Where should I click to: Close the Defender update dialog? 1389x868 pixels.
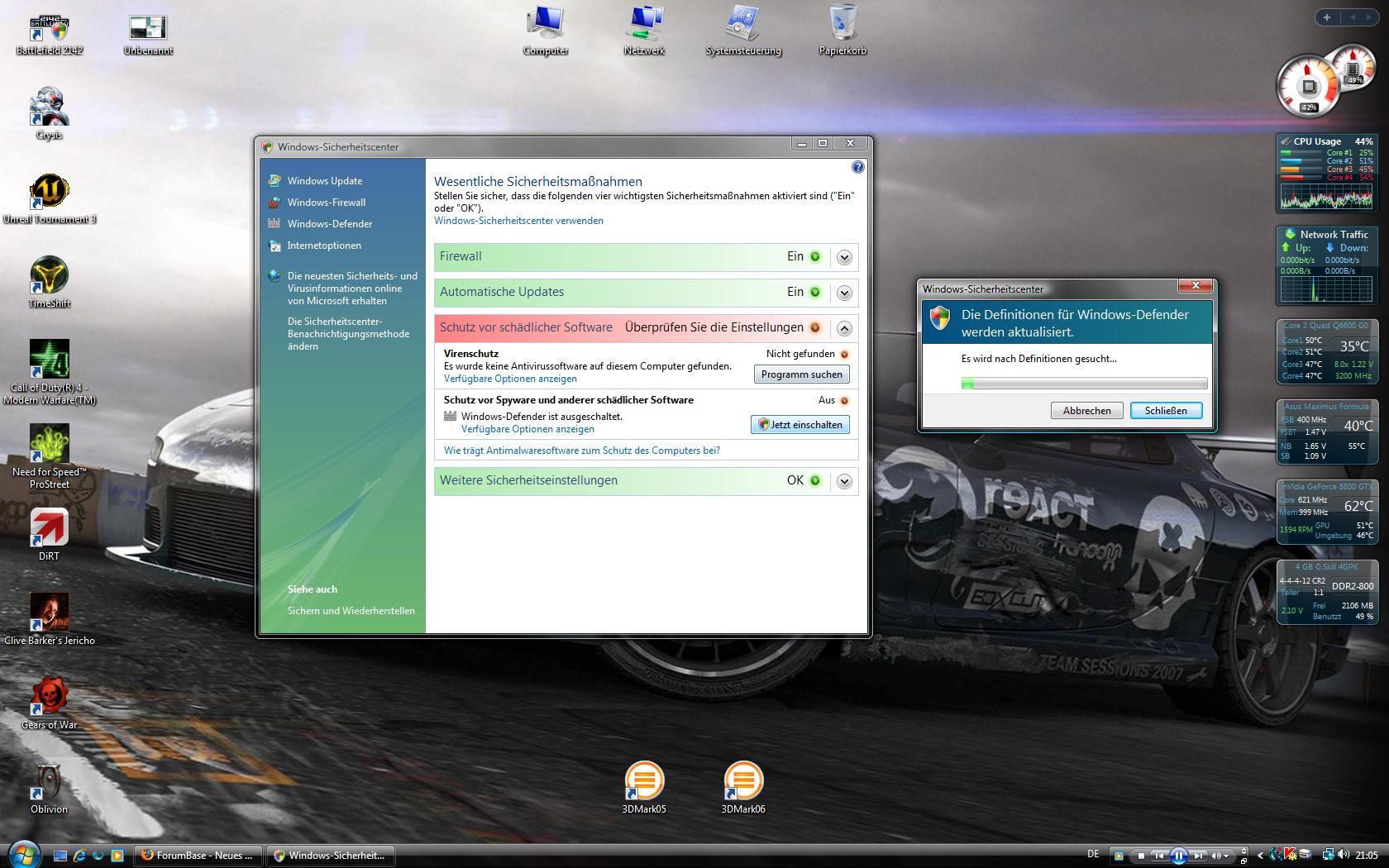[1195, 286]
